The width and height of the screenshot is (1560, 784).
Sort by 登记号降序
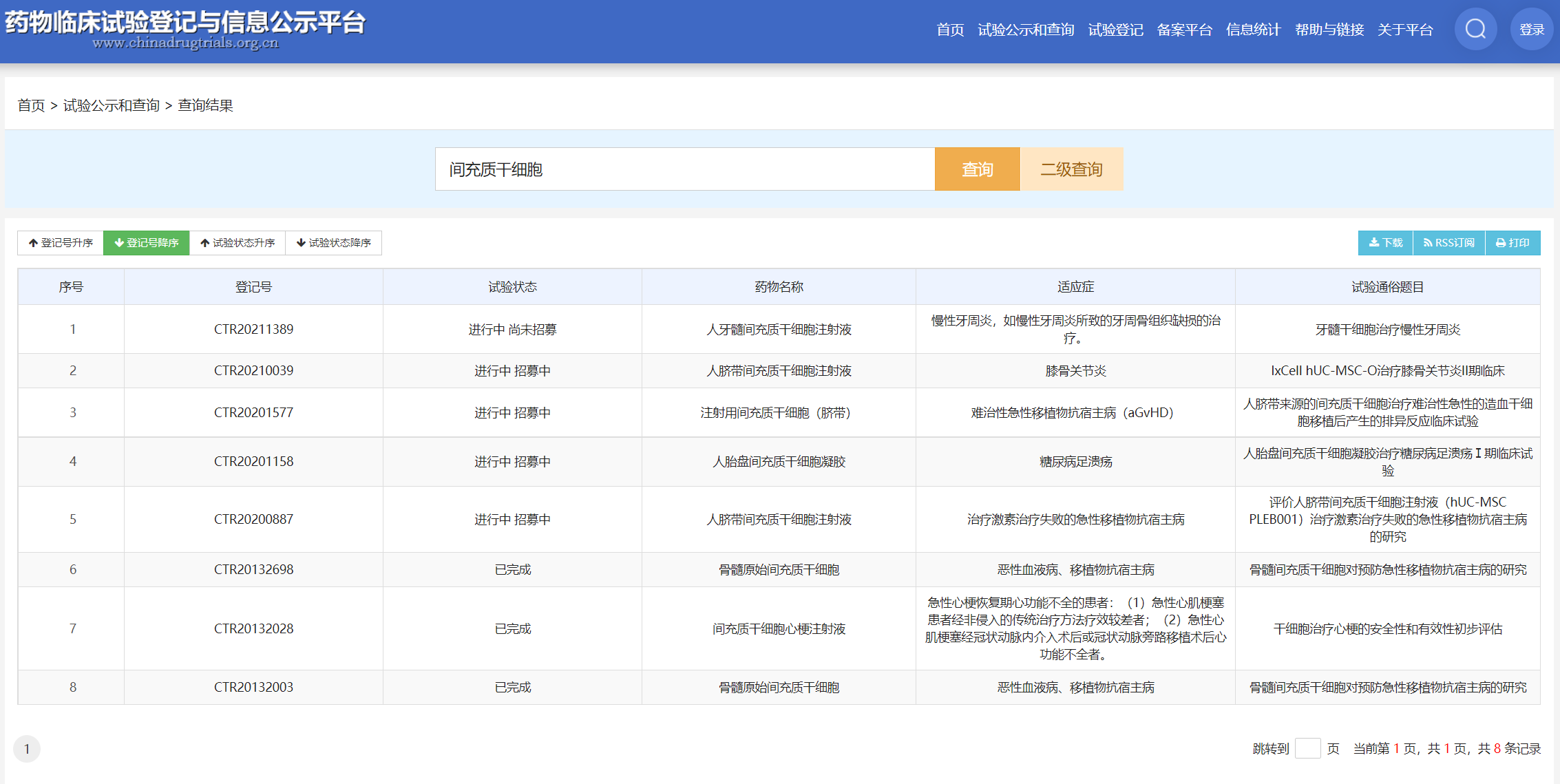coord(146,243)
